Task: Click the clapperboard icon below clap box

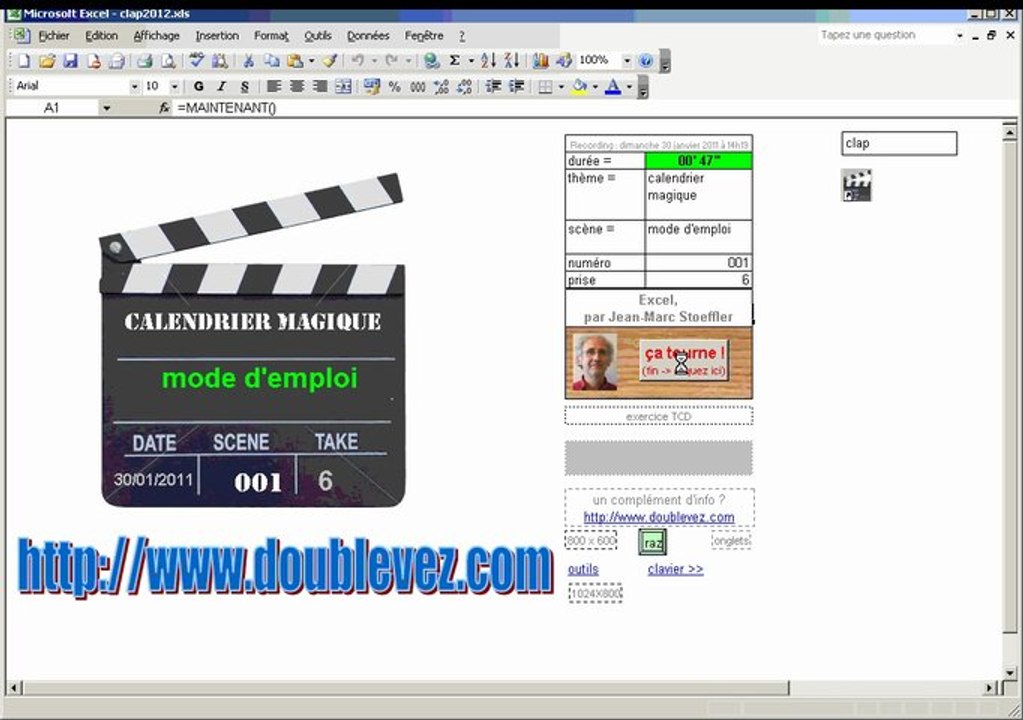Action: pyautogui.click(x=856, y=185)
